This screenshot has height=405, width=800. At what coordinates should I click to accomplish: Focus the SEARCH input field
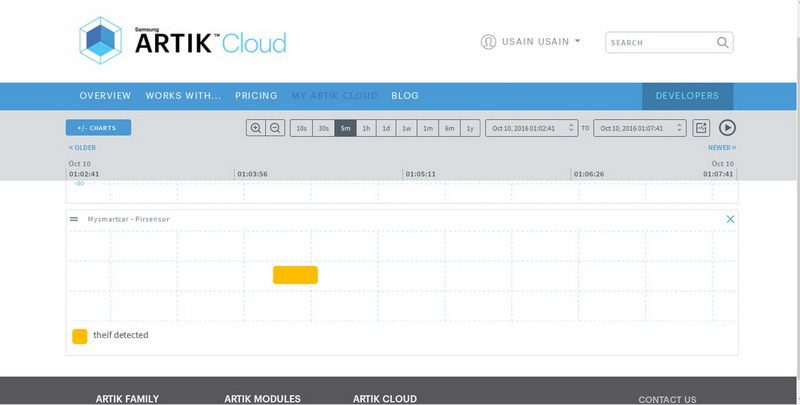point(669,42)
